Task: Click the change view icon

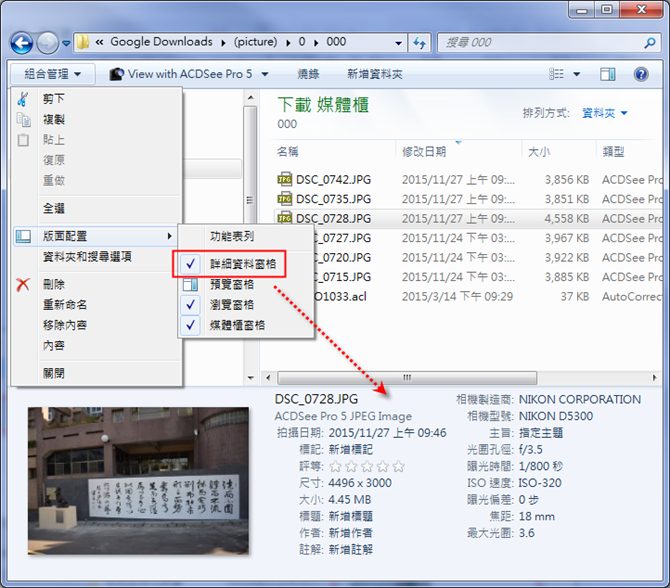Action: click(556, 74)
